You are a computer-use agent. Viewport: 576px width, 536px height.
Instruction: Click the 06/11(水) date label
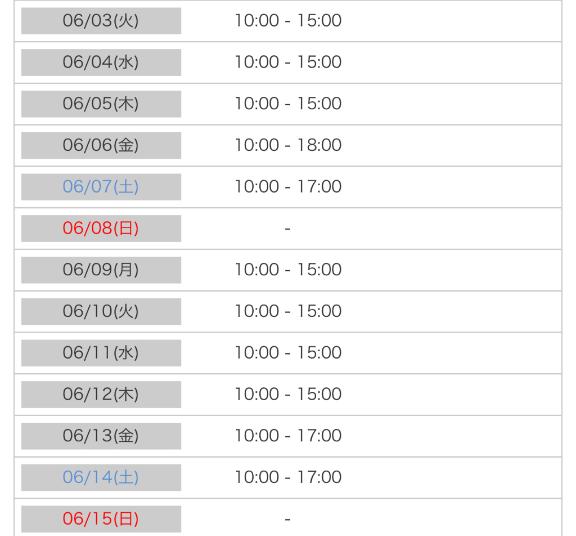tap(101, 353)
